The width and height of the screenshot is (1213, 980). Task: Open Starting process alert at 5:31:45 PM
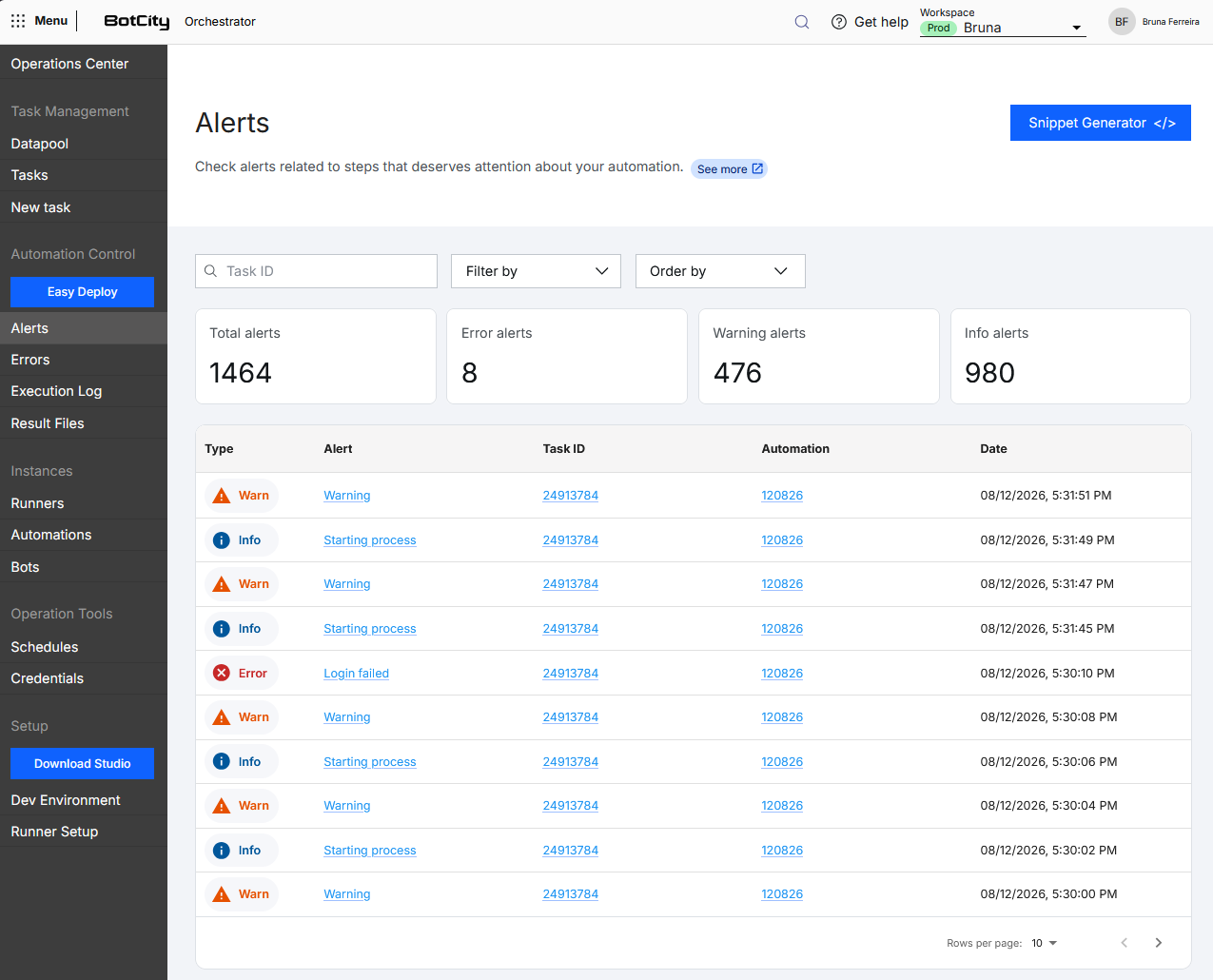[x=370, y=629]
